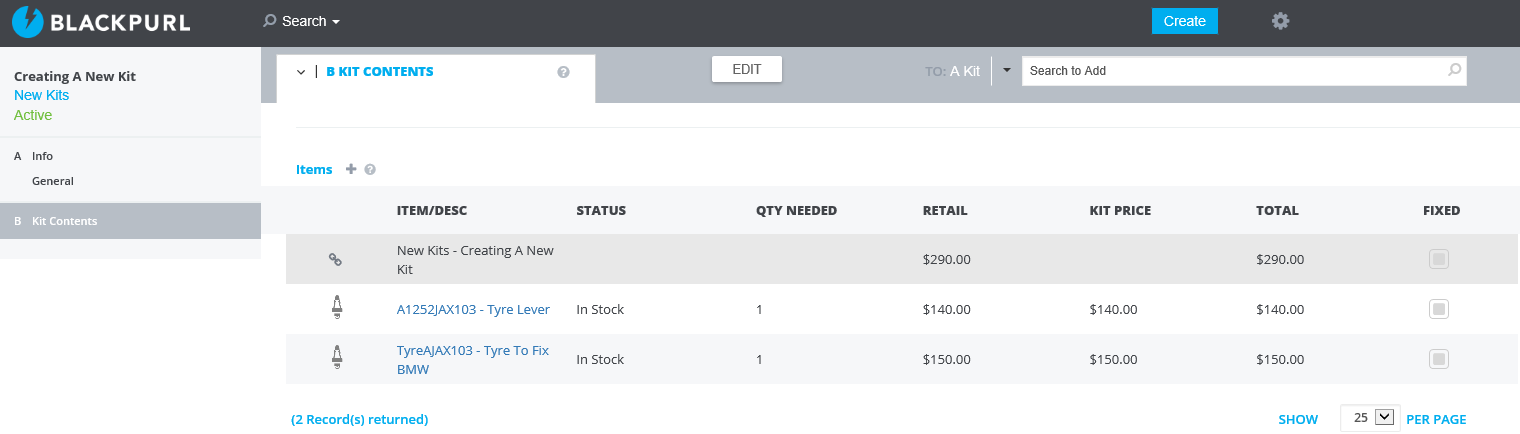Click the help icon beside Kit Contents

click(564, 72)
